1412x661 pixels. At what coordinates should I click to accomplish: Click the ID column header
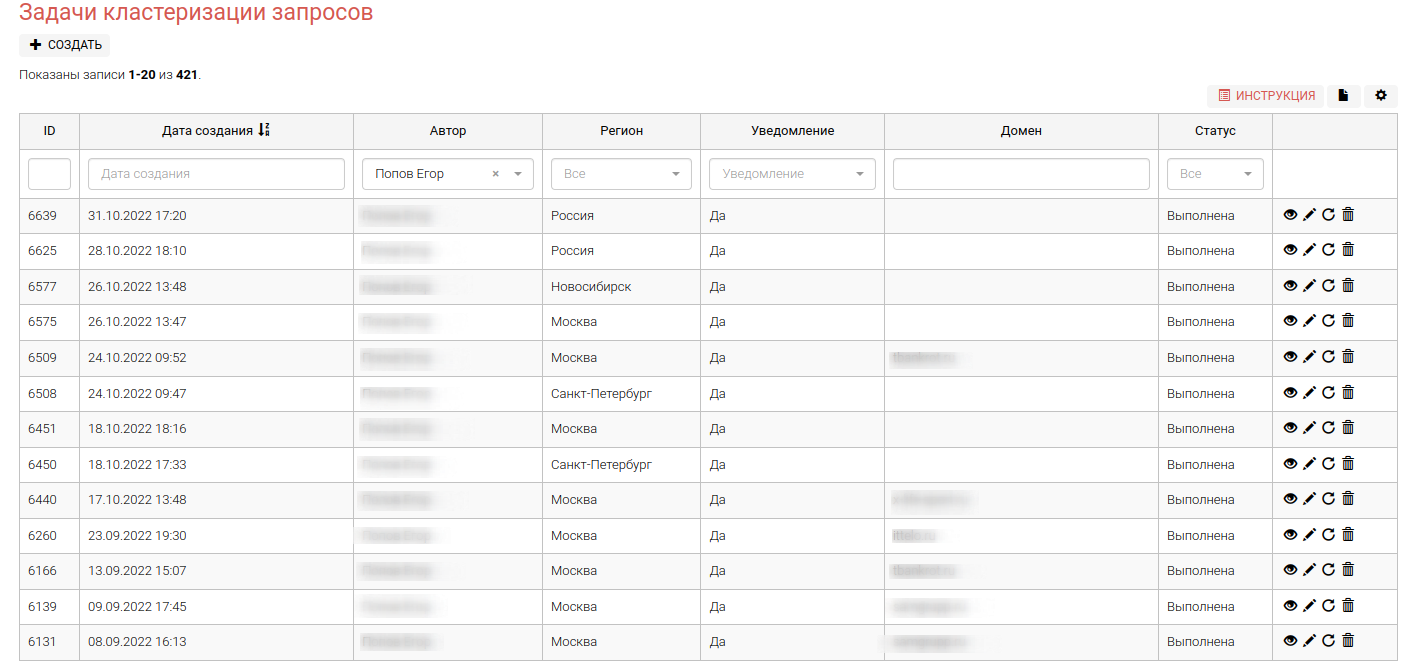(x=49, y=131)
